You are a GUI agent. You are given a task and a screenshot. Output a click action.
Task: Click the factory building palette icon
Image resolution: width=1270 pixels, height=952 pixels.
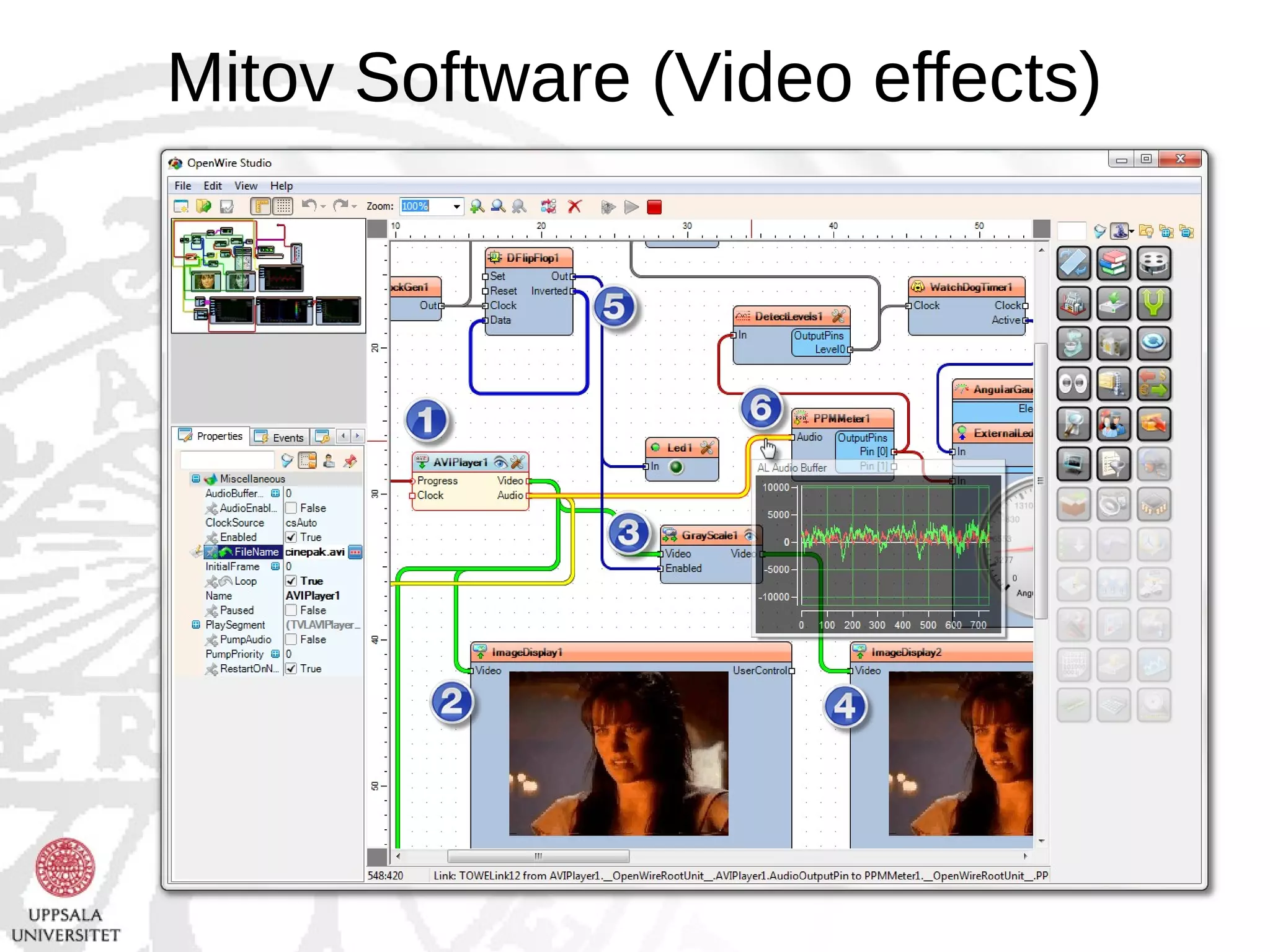(1073, 304)
